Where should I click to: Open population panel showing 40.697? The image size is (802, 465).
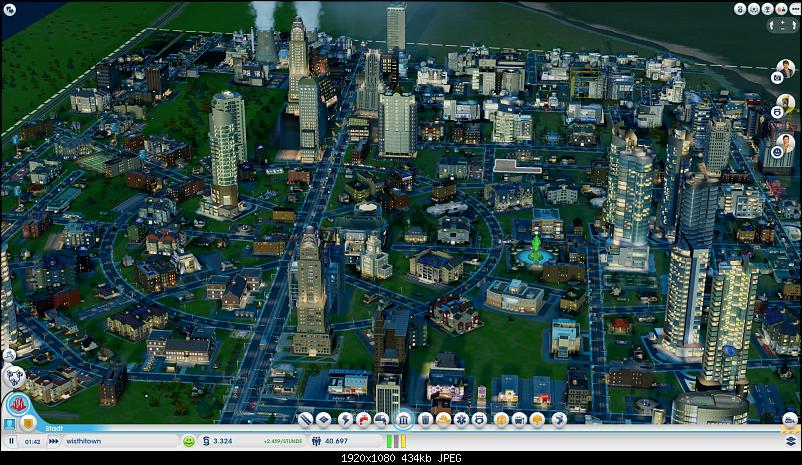point(345,441)
